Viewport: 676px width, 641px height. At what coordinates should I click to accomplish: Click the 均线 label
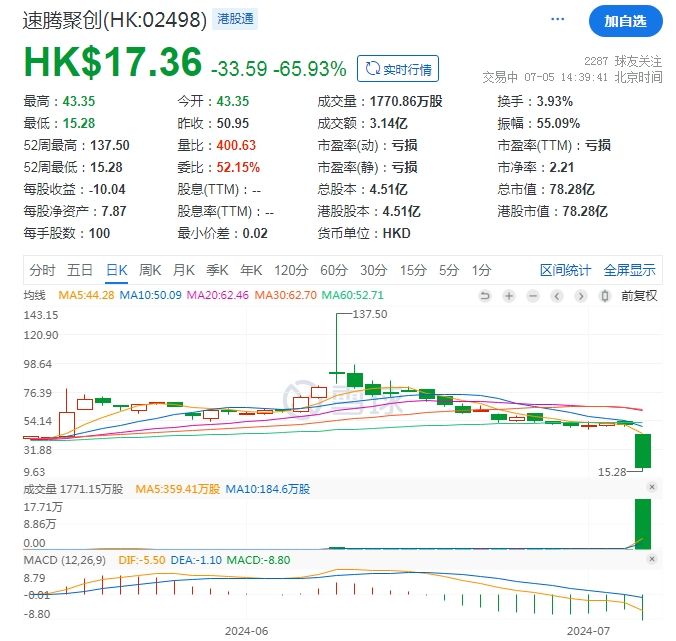coord(34,295)
